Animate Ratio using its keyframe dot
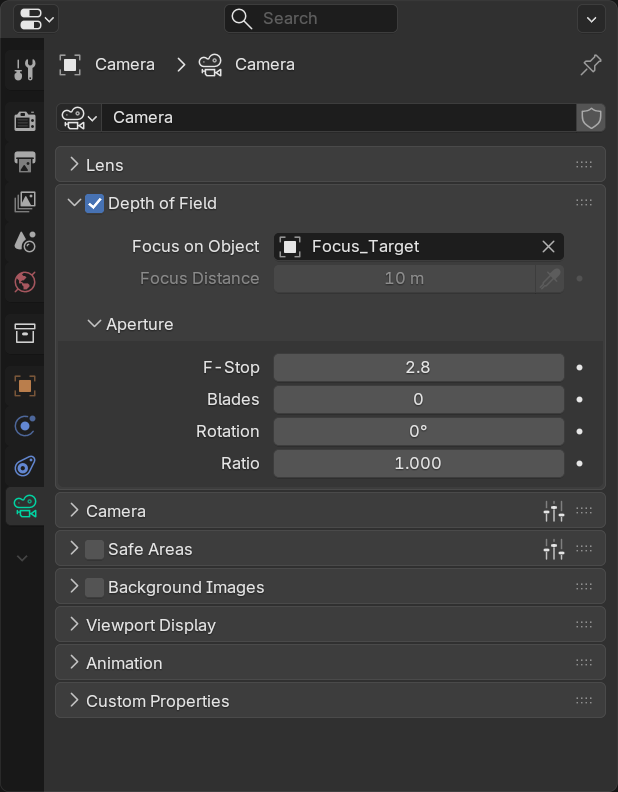Image resolution: width=618 pixels, height=792 pixels. [580, 464]
